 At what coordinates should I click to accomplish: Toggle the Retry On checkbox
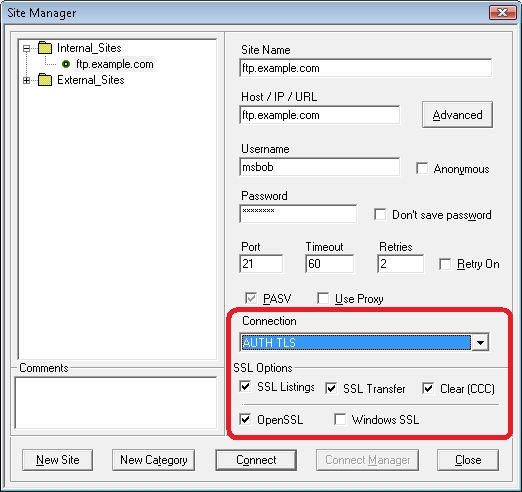point(445,264)
